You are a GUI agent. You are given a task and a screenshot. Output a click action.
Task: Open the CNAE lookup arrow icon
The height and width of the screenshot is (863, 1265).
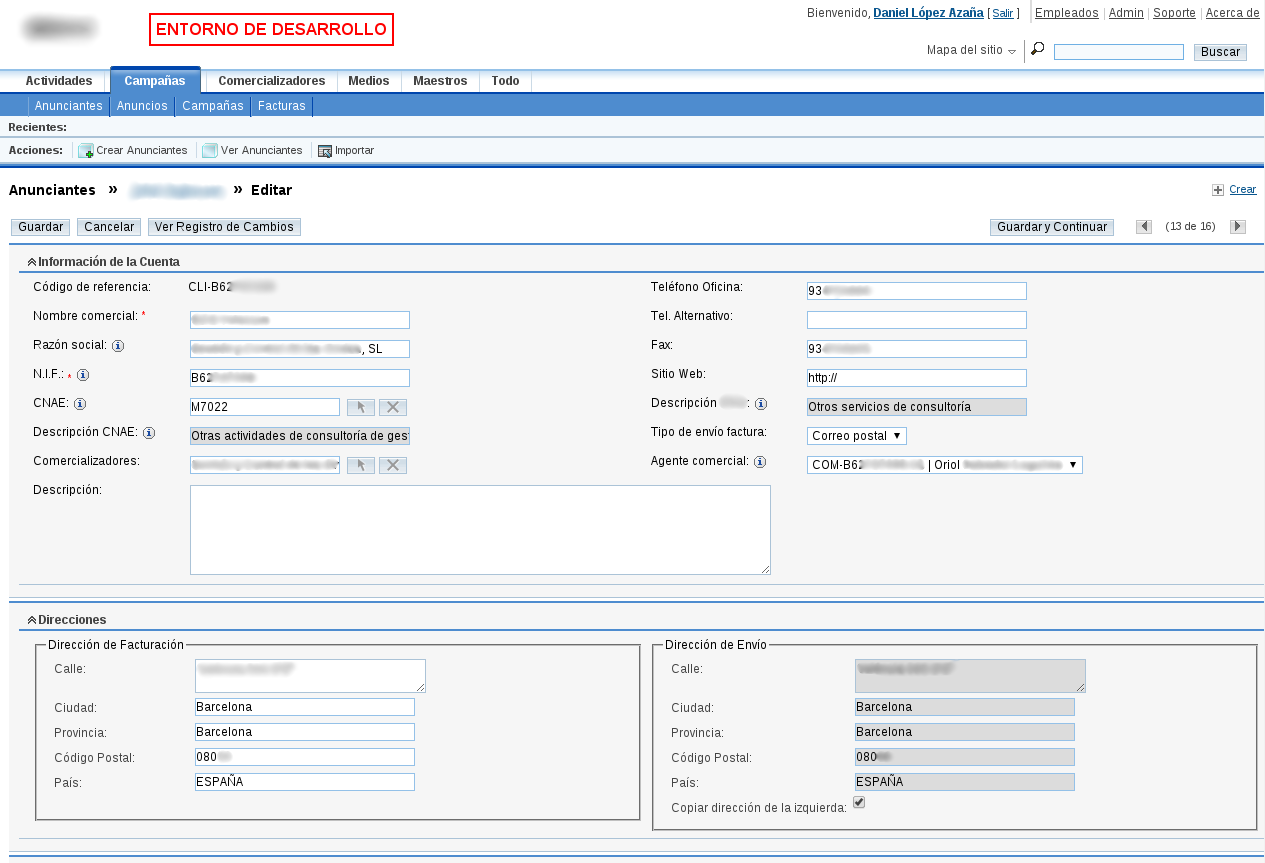pyautogui.click(x=361, y=407)
